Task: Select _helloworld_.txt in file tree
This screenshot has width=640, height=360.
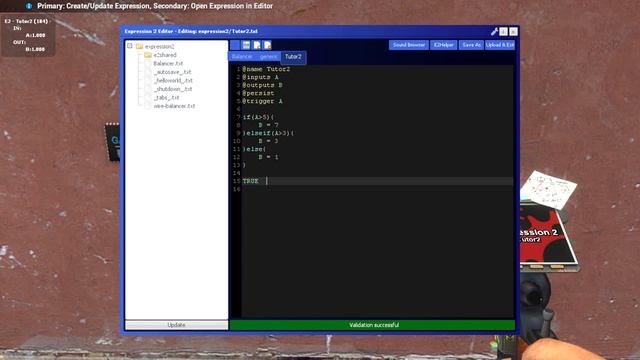Action: coord(173,80)
